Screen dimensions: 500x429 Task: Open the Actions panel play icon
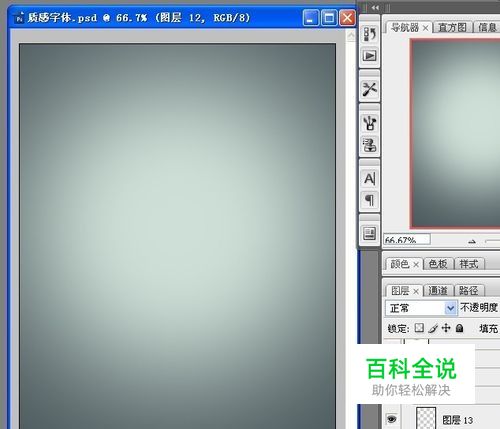coord(370,56)
